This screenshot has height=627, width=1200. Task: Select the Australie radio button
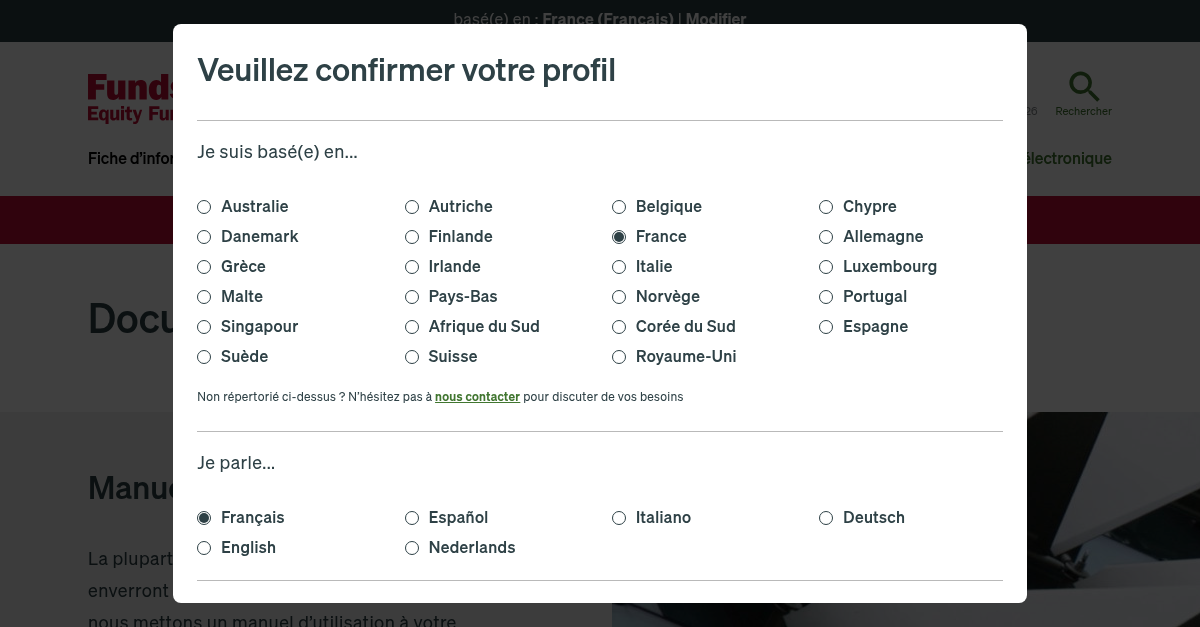(x=204, y=207)
